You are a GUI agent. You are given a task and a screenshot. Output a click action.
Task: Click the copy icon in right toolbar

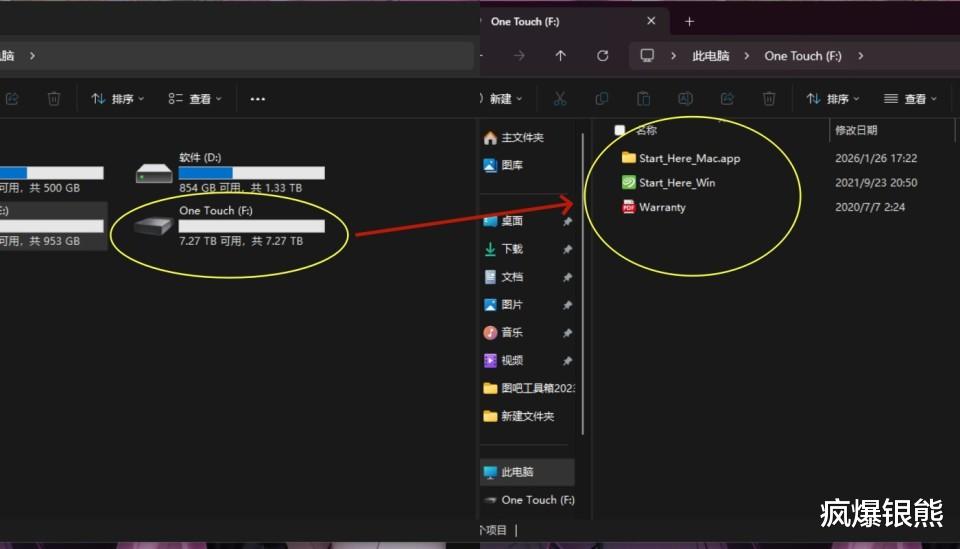[x=602, y=99]
